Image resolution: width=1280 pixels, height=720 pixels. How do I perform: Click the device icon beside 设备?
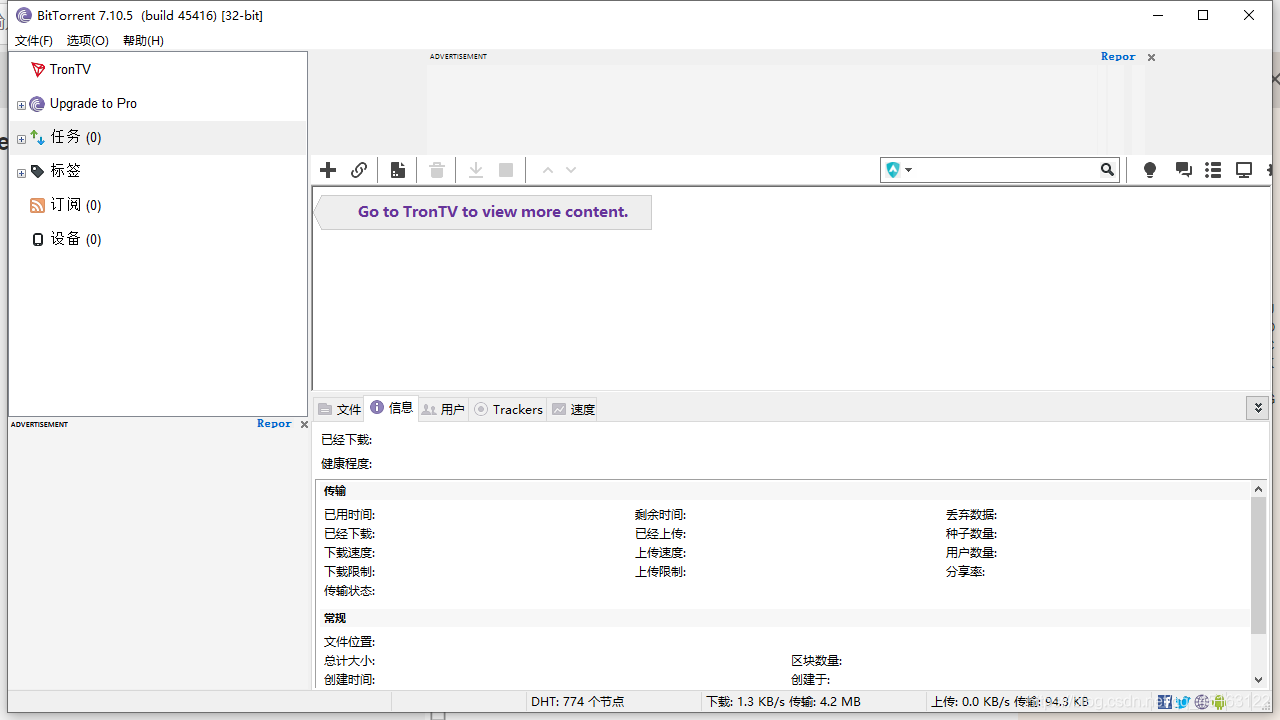point(38,239)
